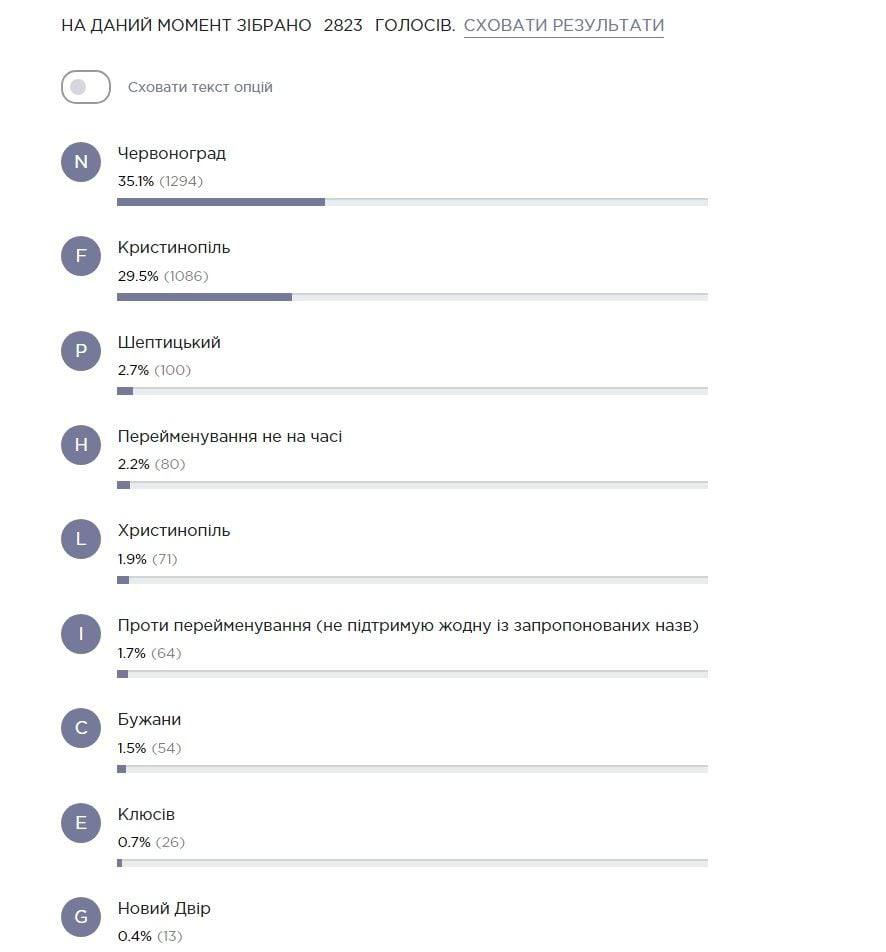Toggle the Сховати текст опцій switch
This screenshot has height=952, width=886.
click(87, 87)
